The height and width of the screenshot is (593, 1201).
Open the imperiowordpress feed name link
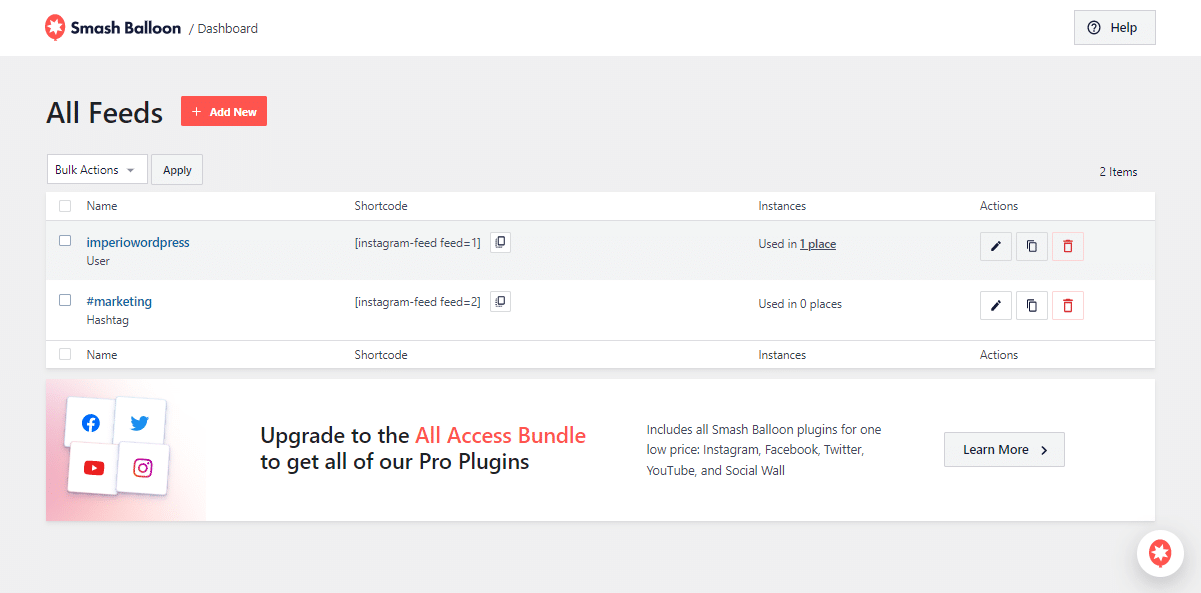click(138, 242)
